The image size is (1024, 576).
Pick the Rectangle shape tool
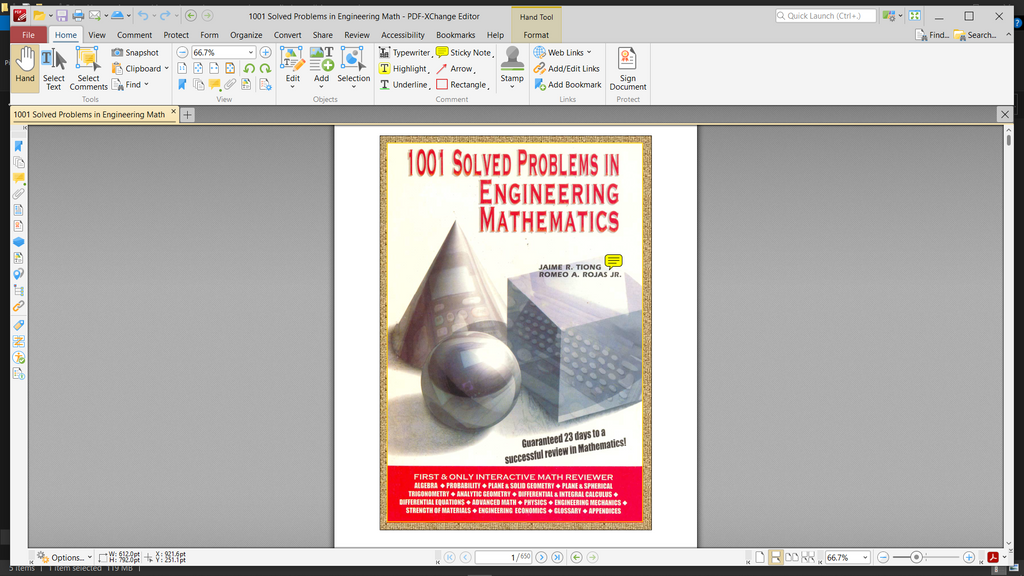coord(462,84)
